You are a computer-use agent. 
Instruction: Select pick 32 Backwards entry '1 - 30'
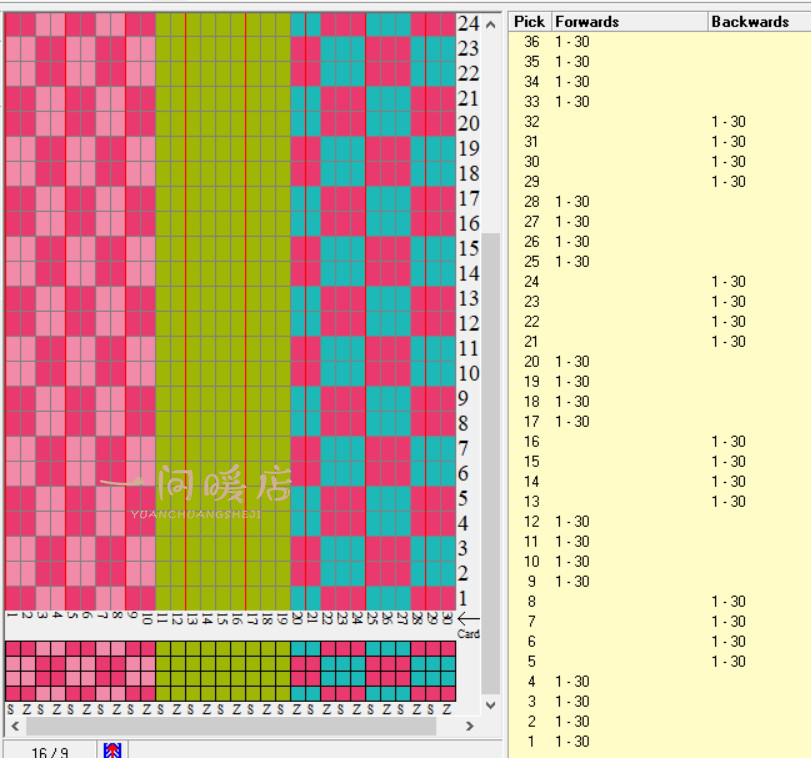pos(728,122)
